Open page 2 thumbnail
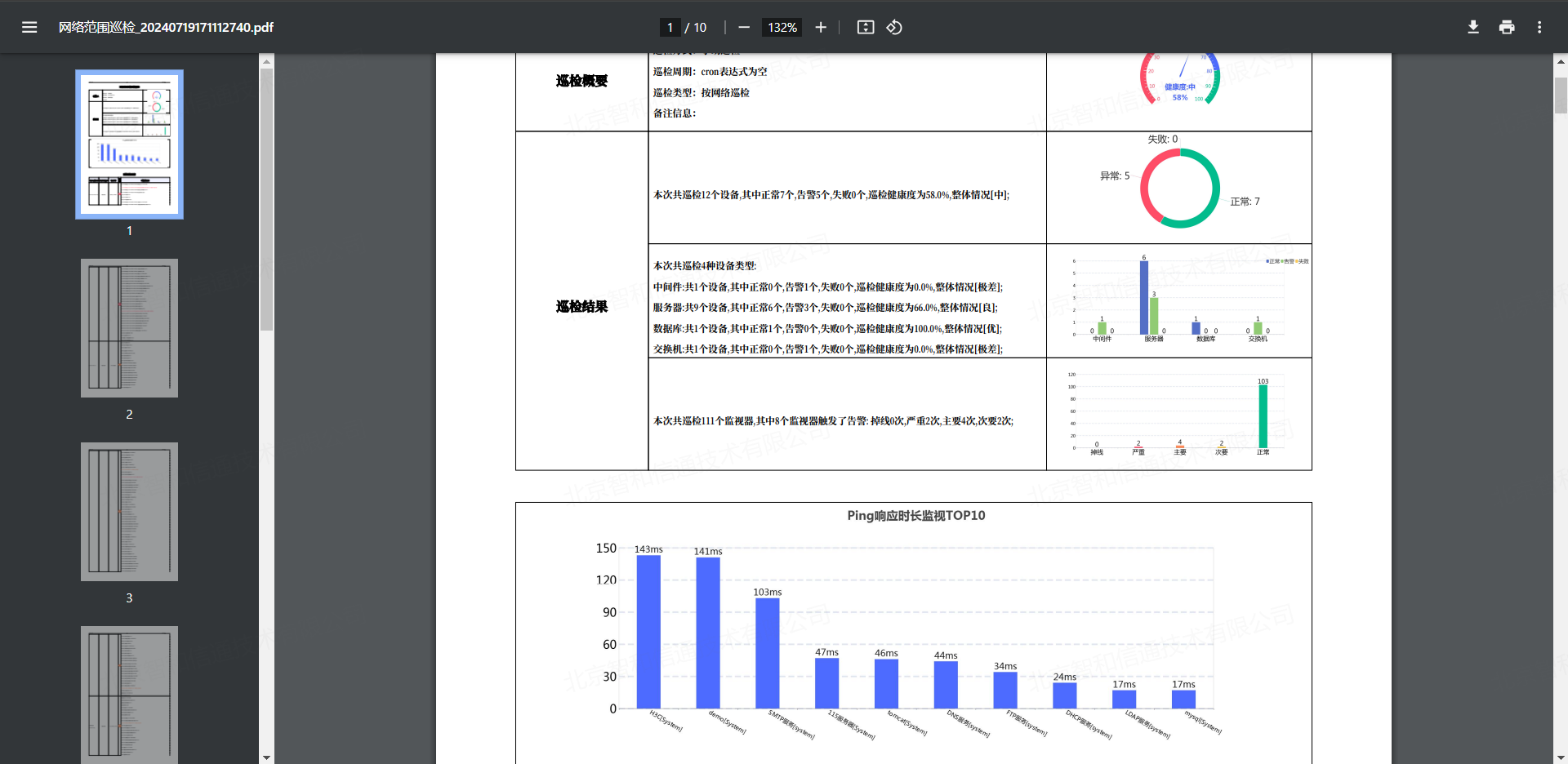1568x764 pixels. 129,328
